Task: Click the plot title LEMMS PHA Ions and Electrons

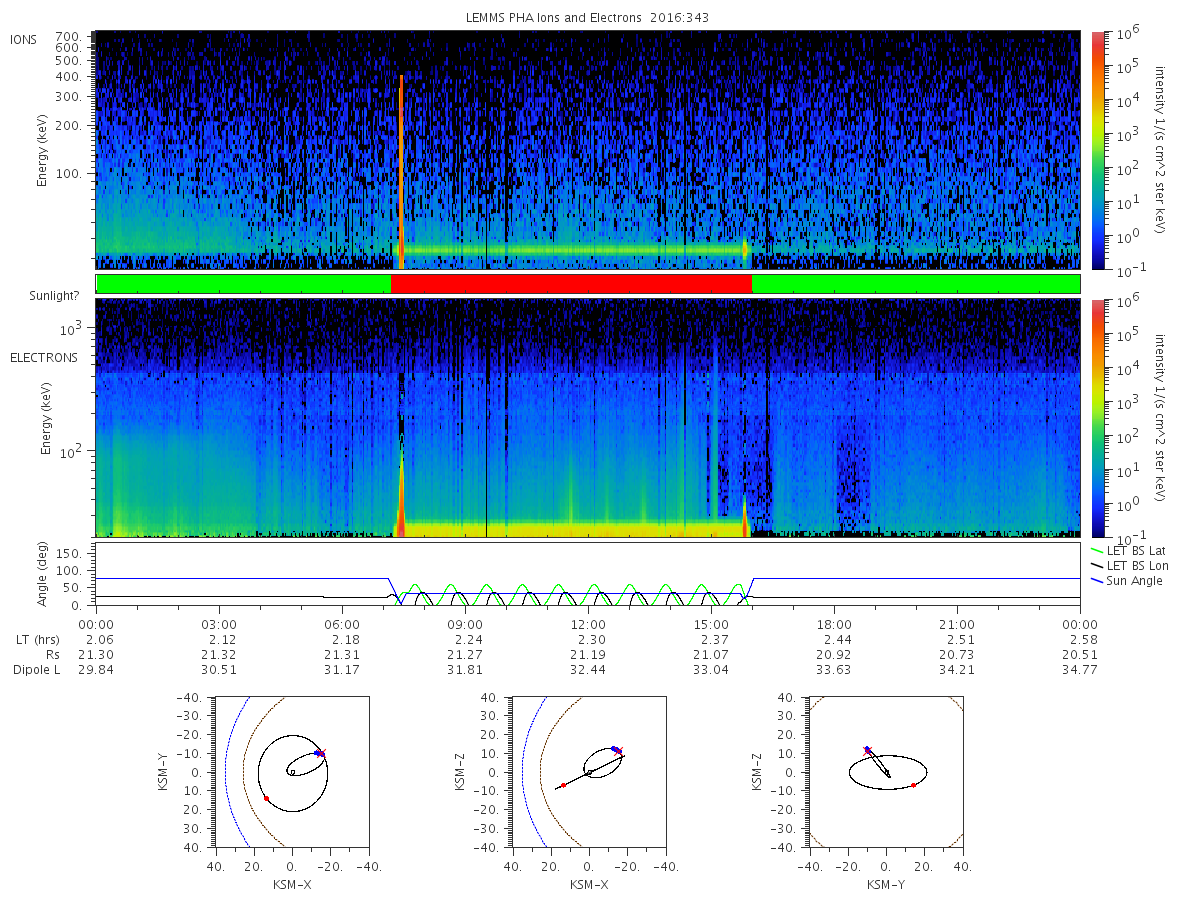Action: tap(590, 18)
